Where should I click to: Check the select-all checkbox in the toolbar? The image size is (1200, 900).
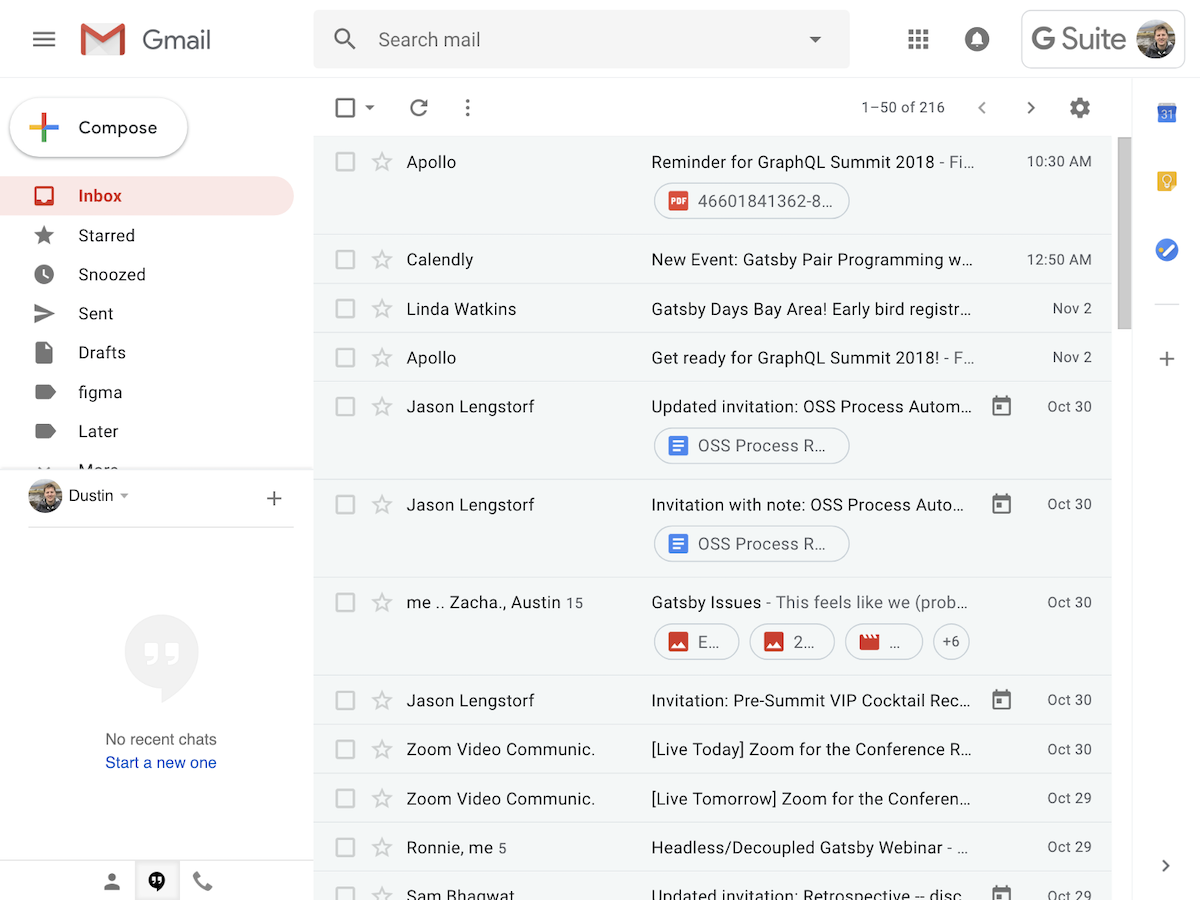tap(345, 107)
